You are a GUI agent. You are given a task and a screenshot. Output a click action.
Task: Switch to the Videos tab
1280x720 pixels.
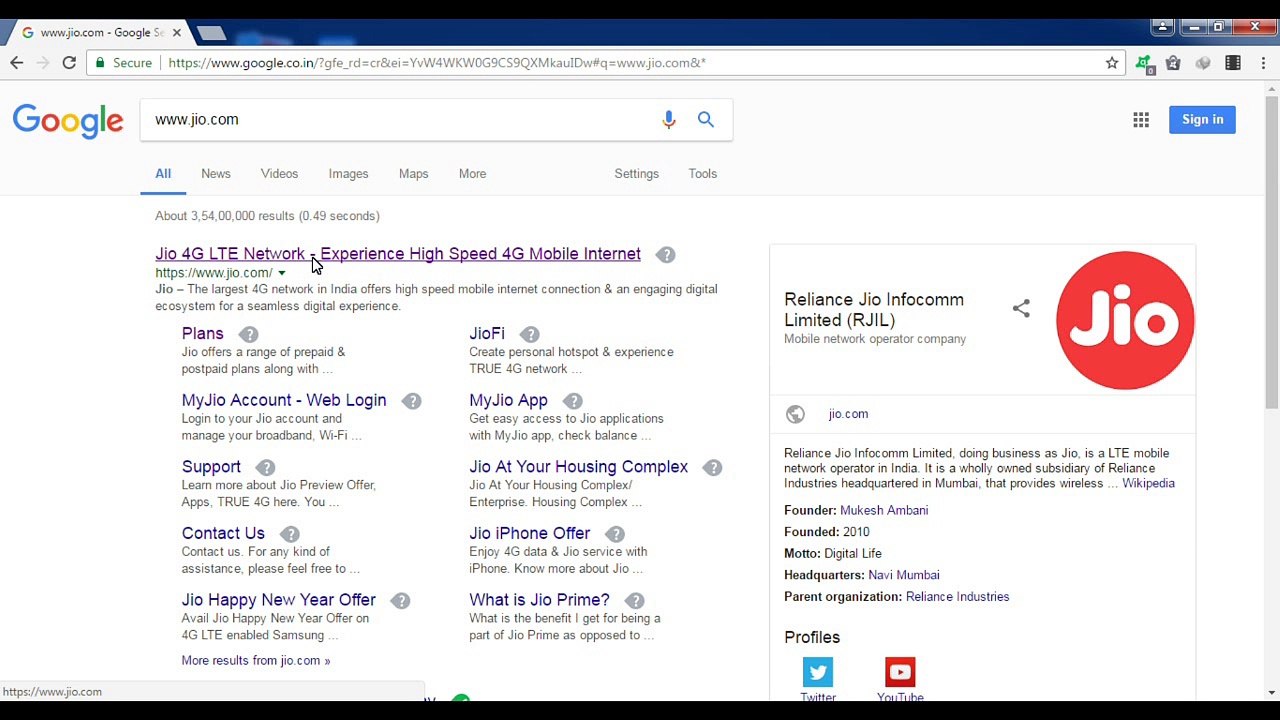[279, 173]
